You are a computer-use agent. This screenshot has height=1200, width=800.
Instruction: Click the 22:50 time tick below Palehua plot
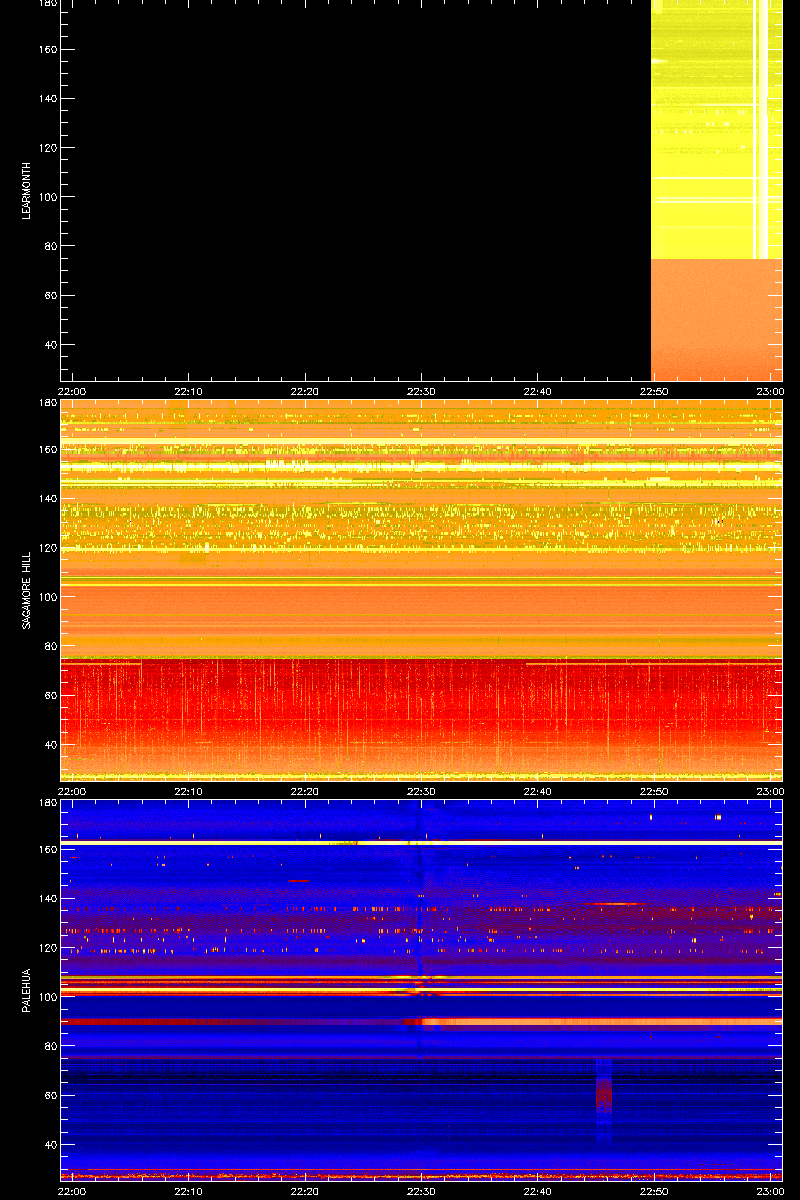click(654, 1191)
